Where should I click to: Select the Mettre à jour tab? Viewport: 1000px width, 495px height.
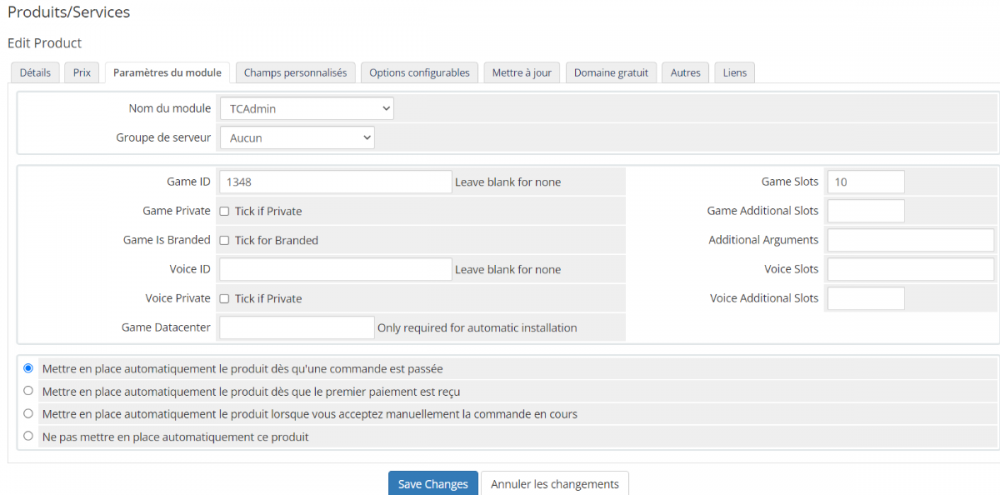[521, 73]
